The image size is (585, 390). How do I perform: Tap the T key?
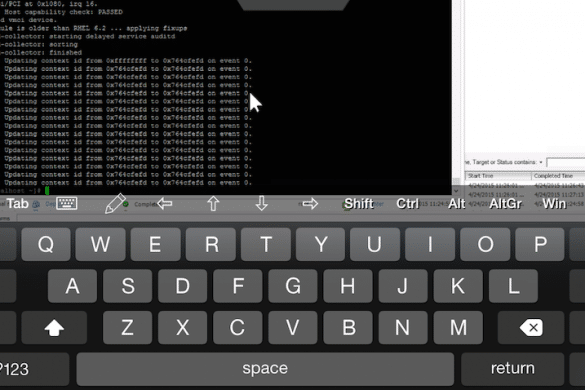(266, 244)
